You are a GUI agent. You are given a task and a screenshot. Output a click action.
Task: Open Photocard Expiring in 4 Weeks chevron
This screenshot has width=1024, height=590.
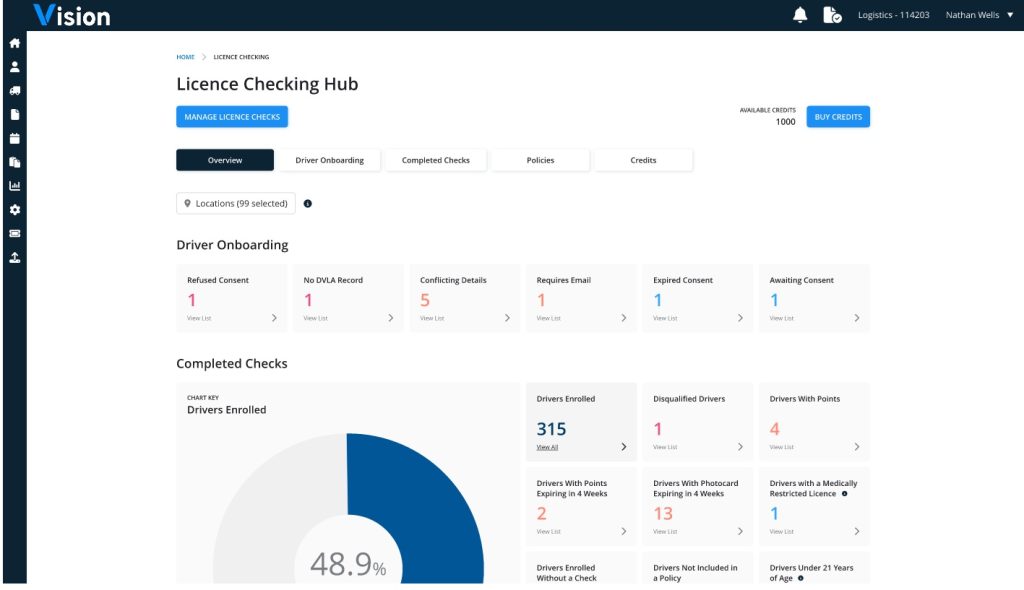click(x=740, y=531)
